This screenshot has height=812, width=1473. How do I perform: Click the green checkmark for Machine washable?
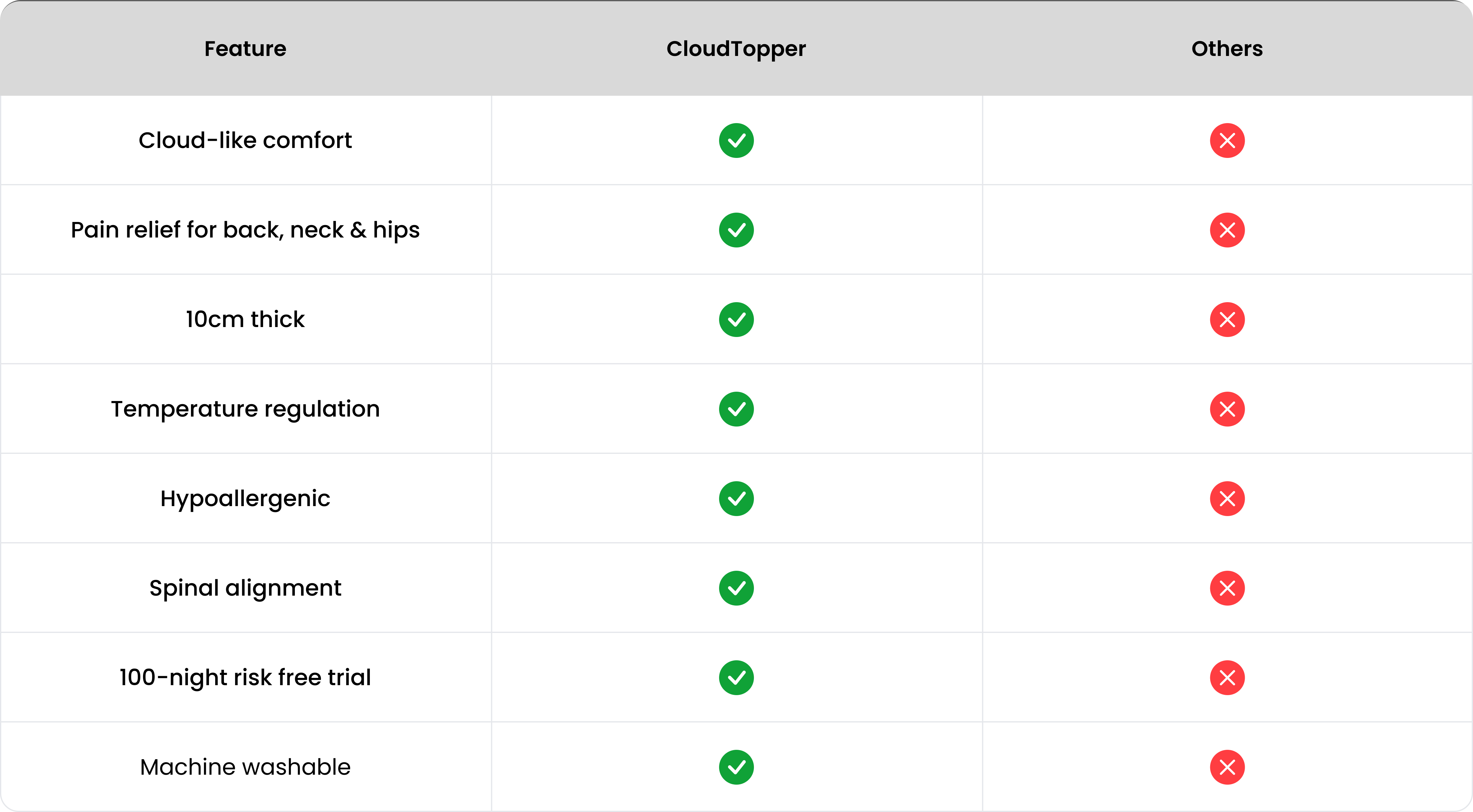coord(736,767)
